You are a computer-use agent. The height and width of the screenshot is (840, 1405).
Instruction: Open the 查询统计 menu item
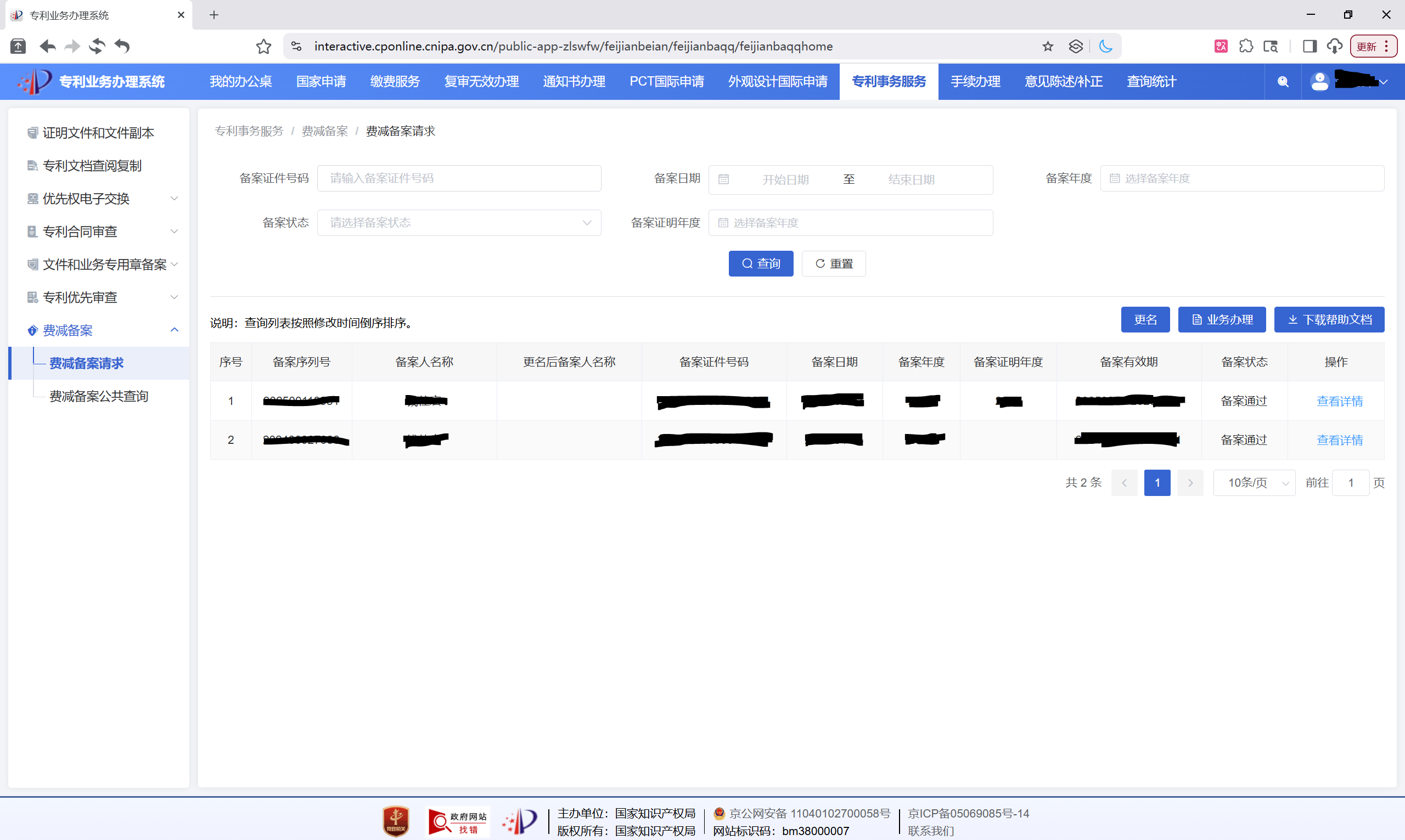click(1151, 82)
